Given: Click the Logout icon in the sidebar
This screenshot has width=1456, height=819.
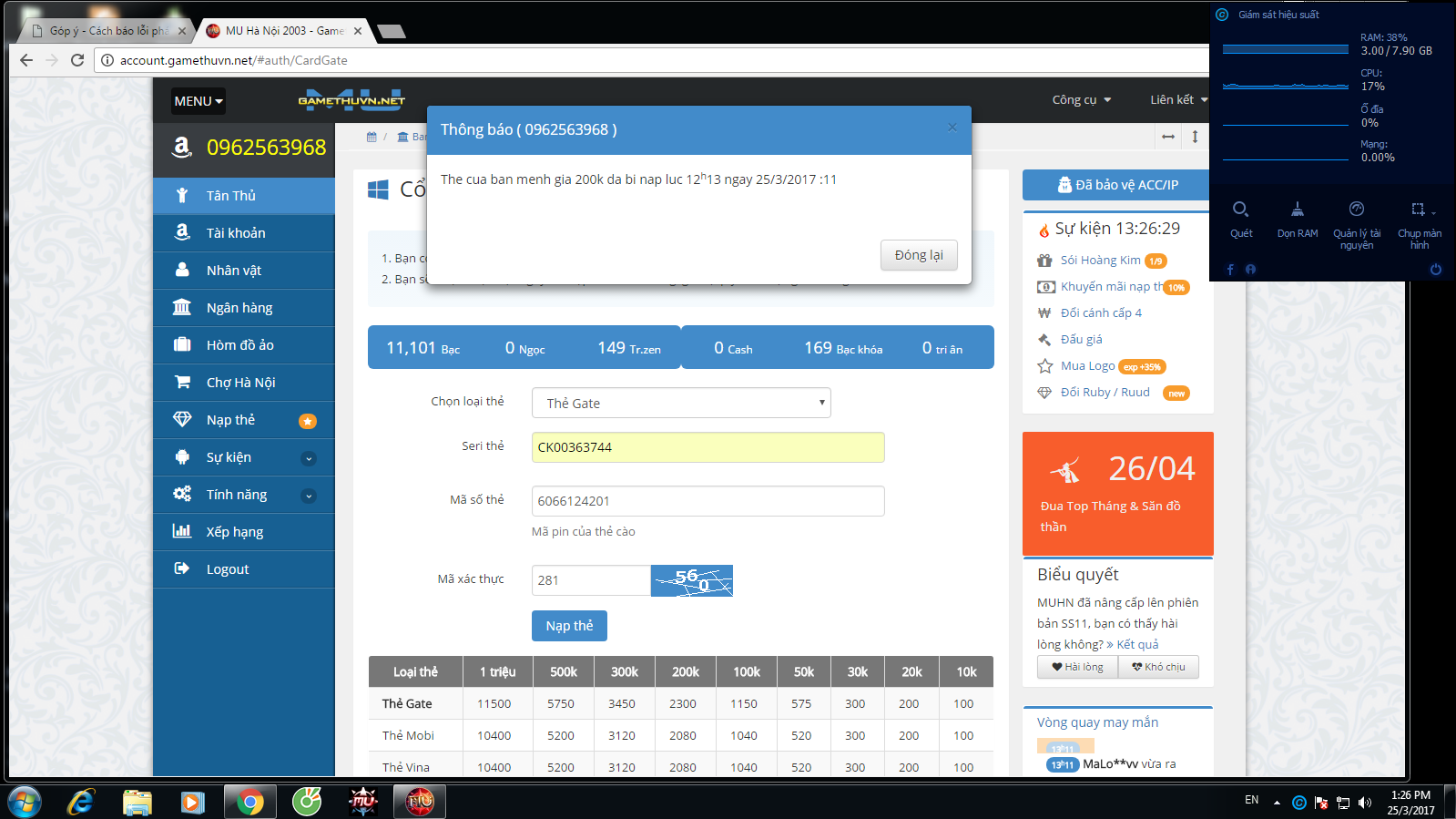Looking at the screenshot, I should coord(182,568).
